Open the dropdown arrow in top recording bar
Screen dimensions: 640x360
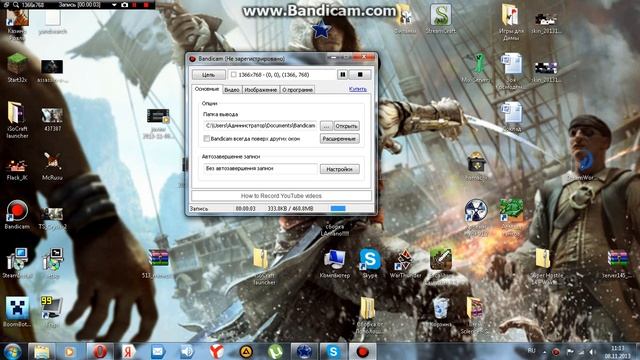coord(114,5)
